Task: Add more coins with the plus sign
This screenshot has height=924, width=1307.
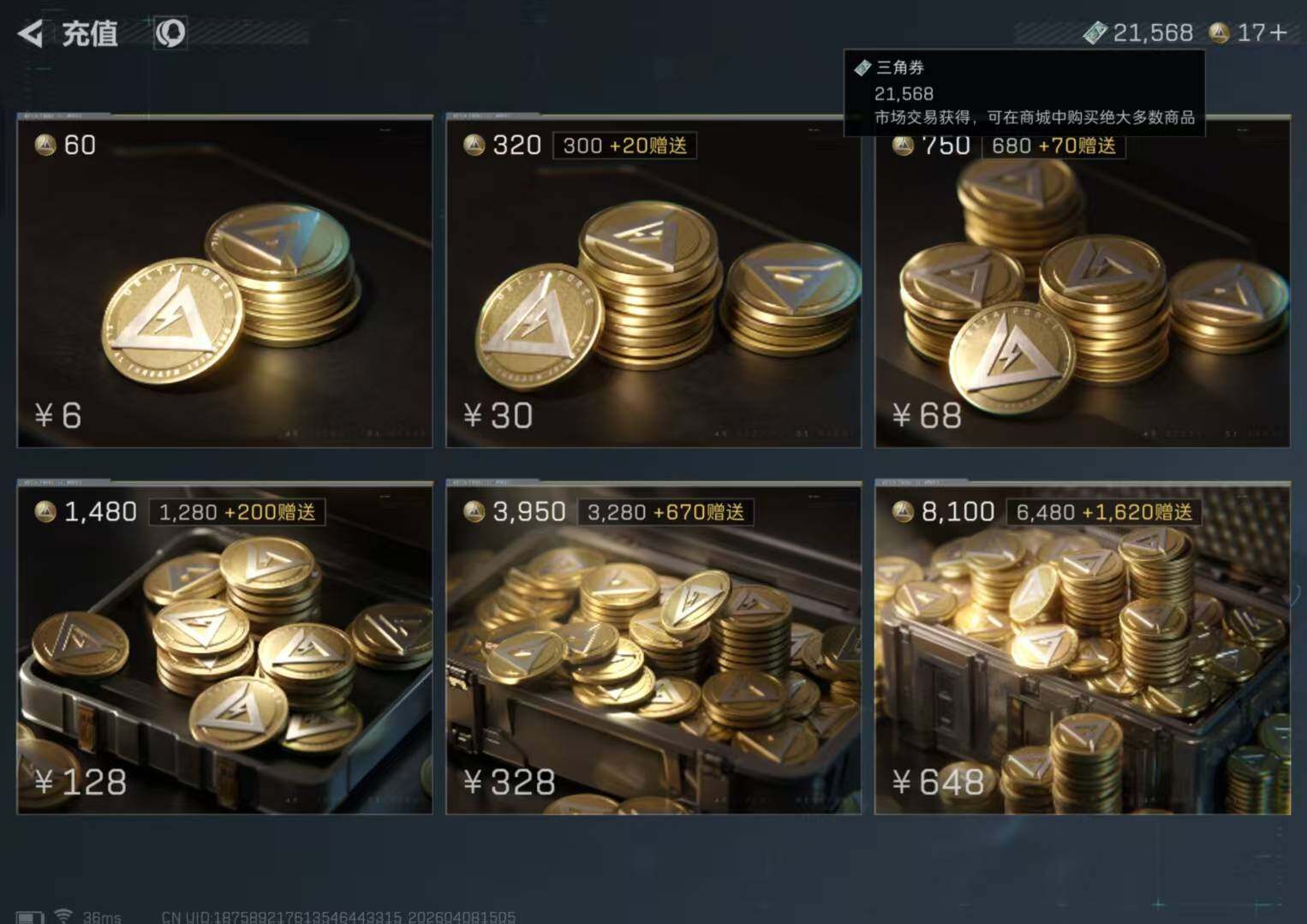Action: coord(1278,33)
